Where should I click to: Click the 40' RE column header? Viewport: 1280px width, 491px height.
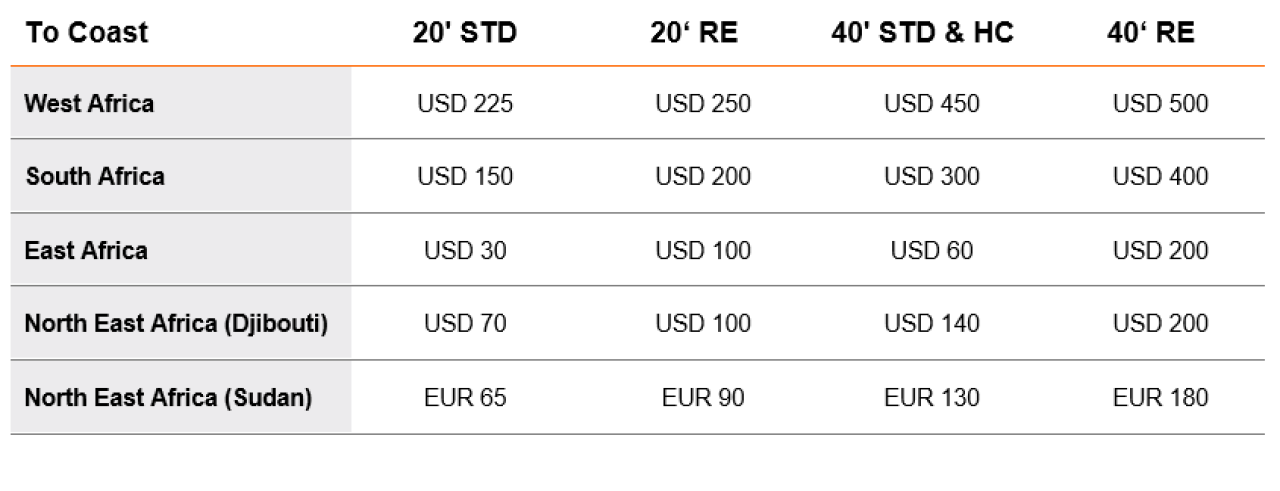[x=1151, y=32]
